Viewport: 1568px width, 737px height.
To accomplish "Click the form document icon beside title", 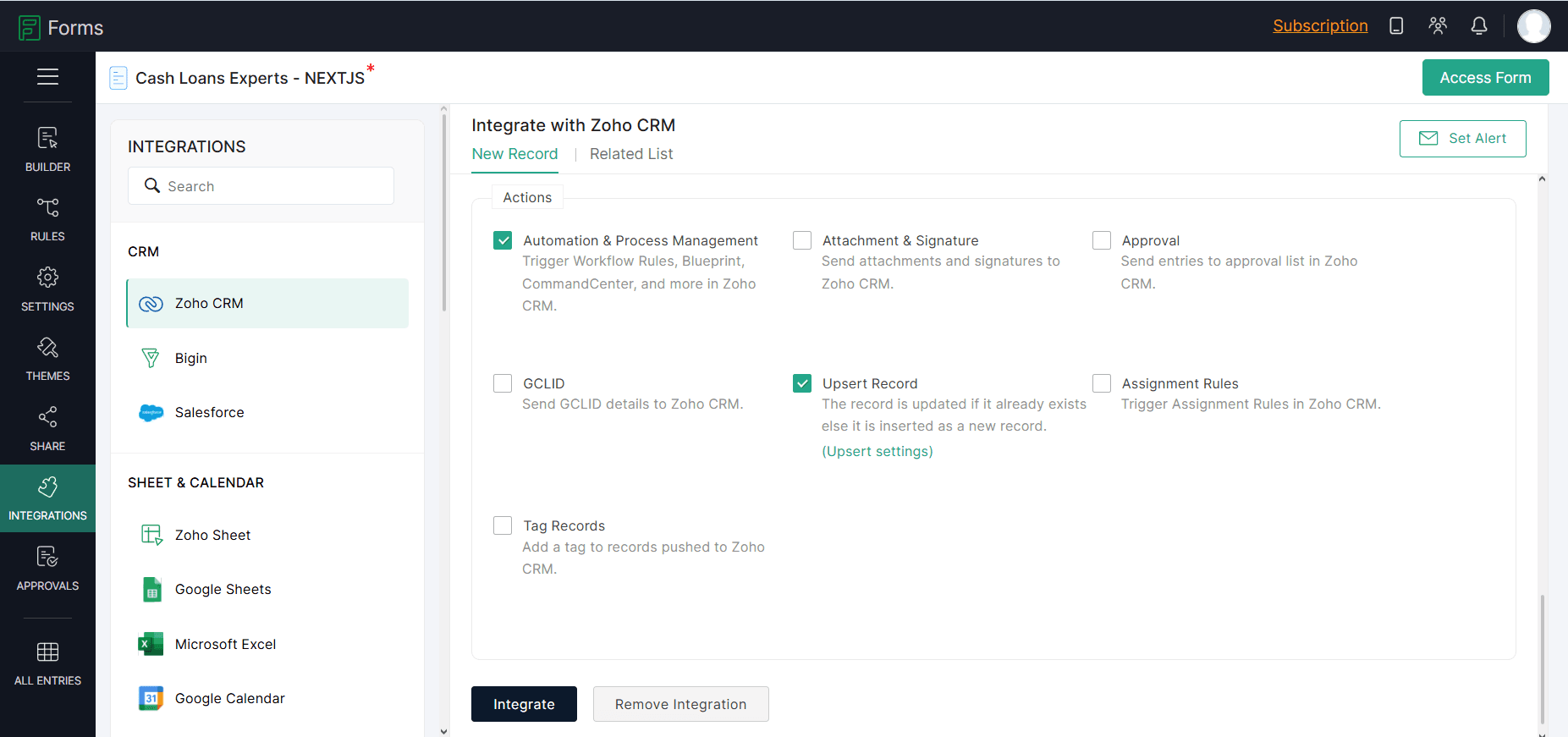I will tap(118, 78).
